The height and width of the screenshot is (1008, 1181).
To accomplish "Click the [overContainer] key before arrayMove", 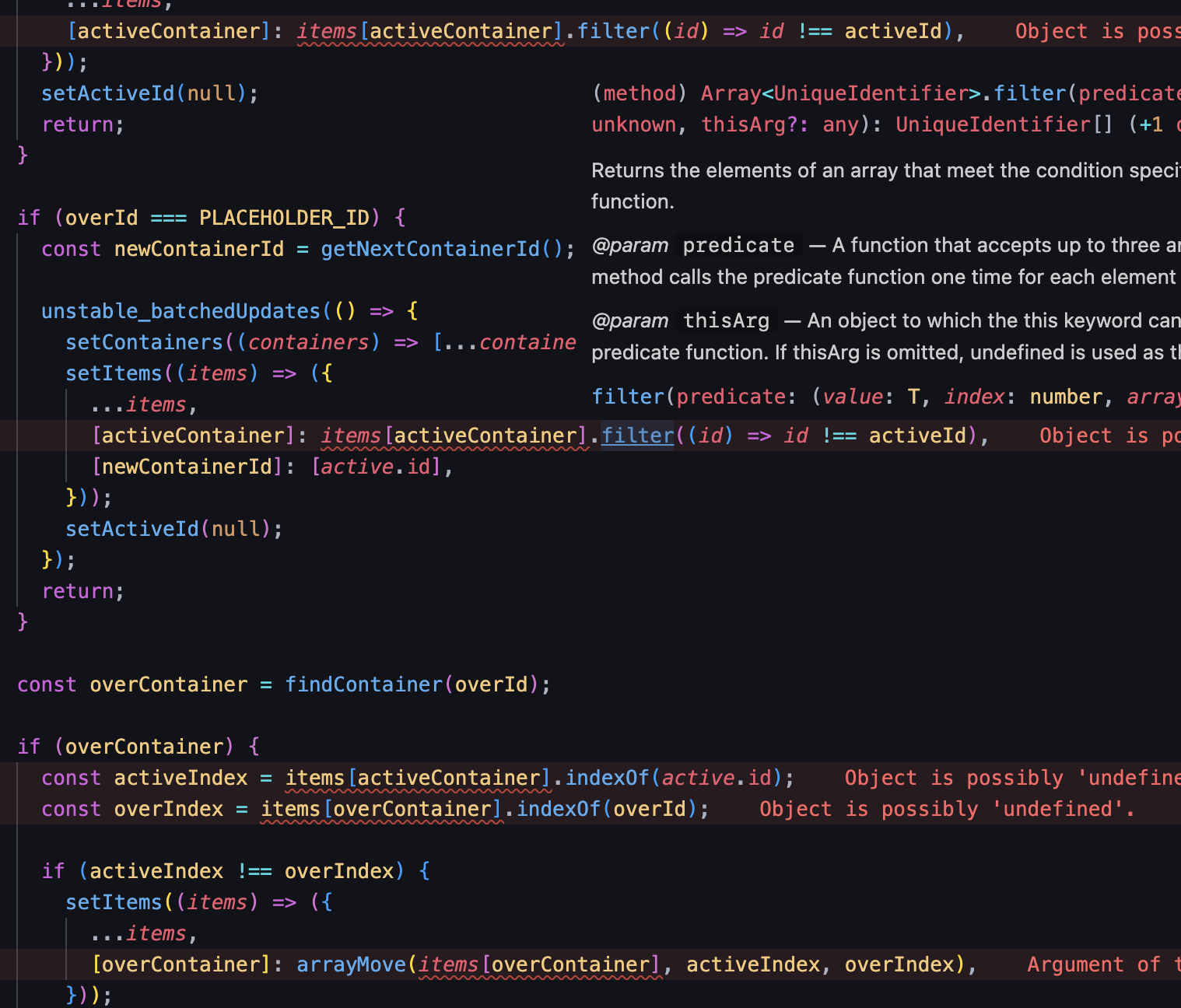I will coord(180,964).
